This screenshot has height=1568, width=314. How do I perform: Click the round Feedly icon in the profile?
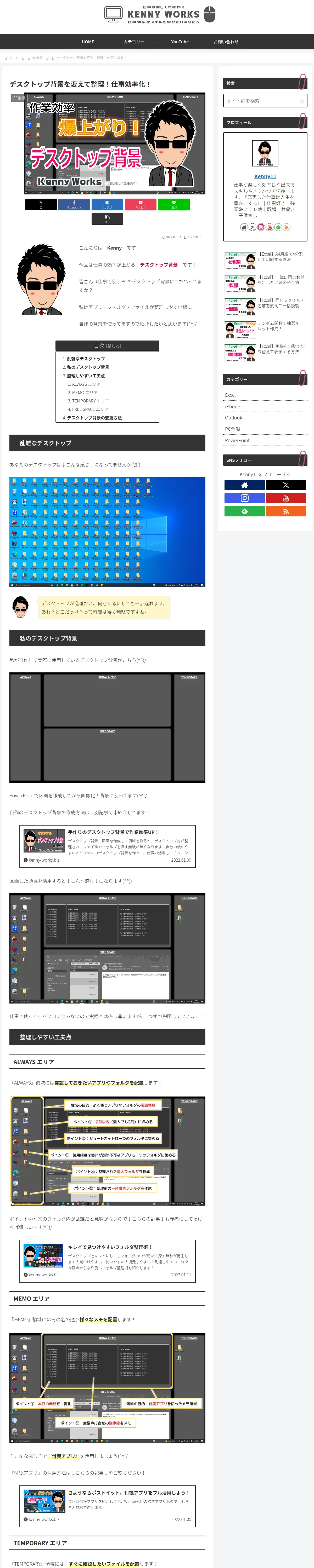[x=278, y=227]
